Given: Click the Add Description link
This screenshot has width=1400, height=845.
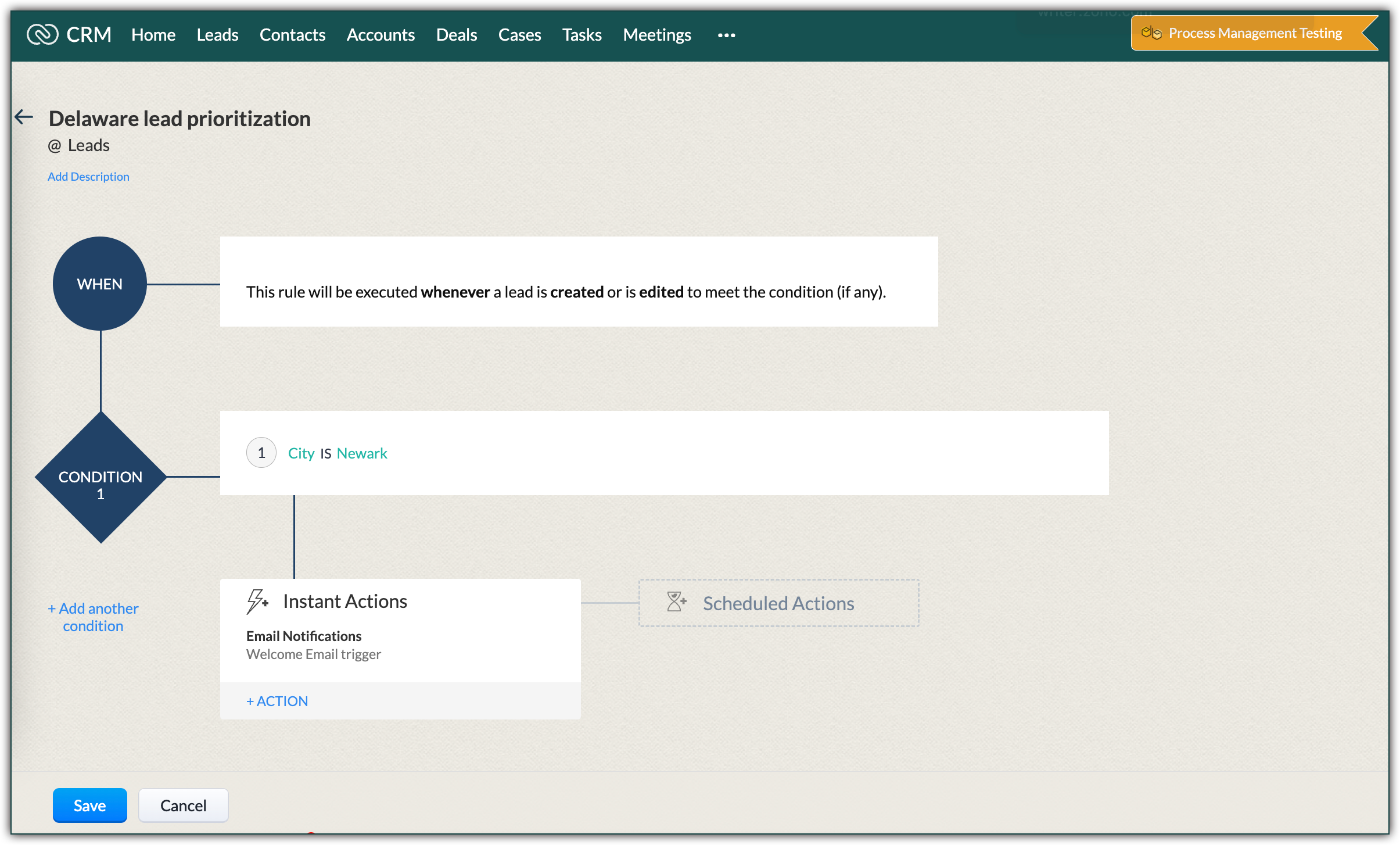Looking at the screenshot, I should [x=88, y=177].
